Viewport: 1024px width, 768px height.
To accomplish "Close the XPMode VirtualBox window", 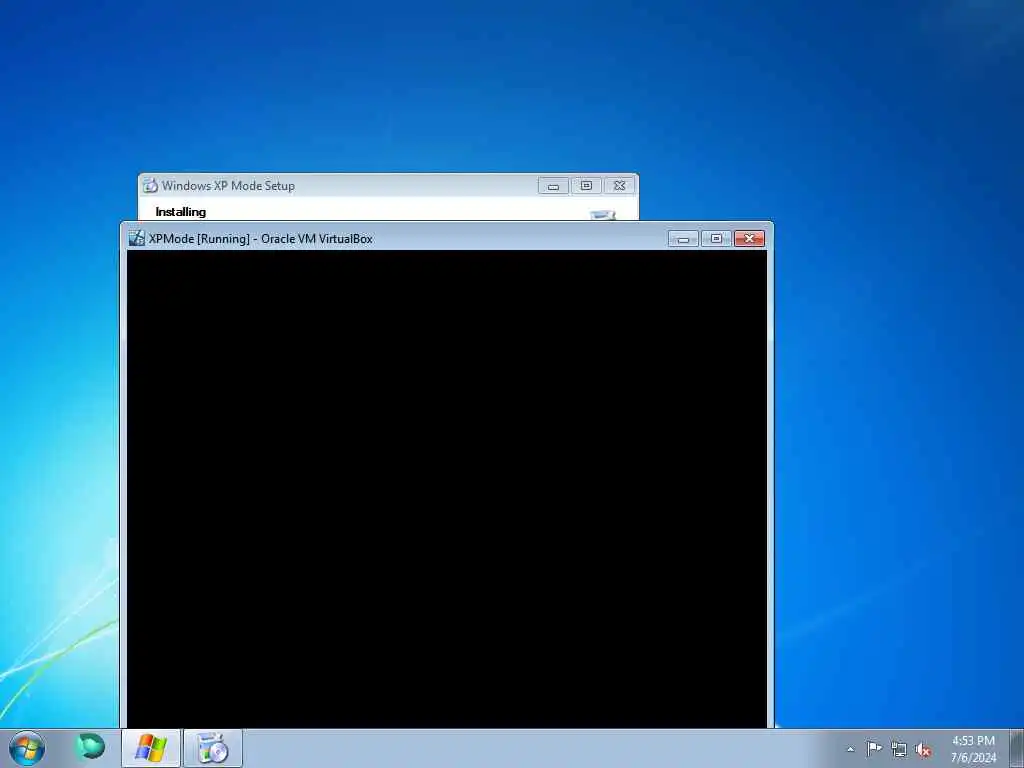I will tap(749, 239).
